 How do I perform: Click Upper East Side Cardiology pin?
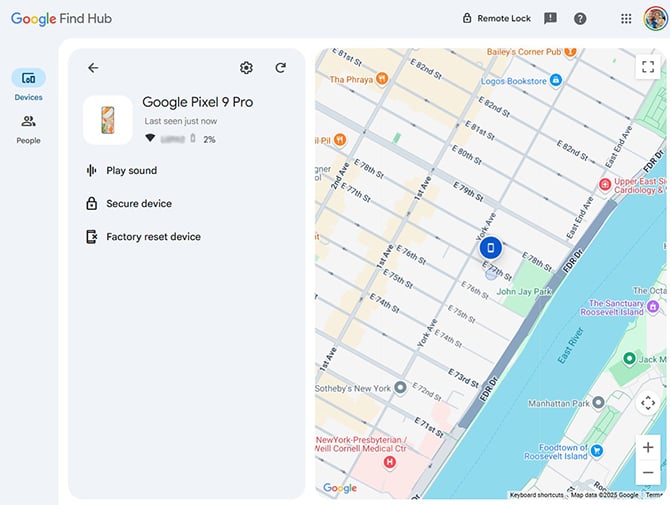605,184
